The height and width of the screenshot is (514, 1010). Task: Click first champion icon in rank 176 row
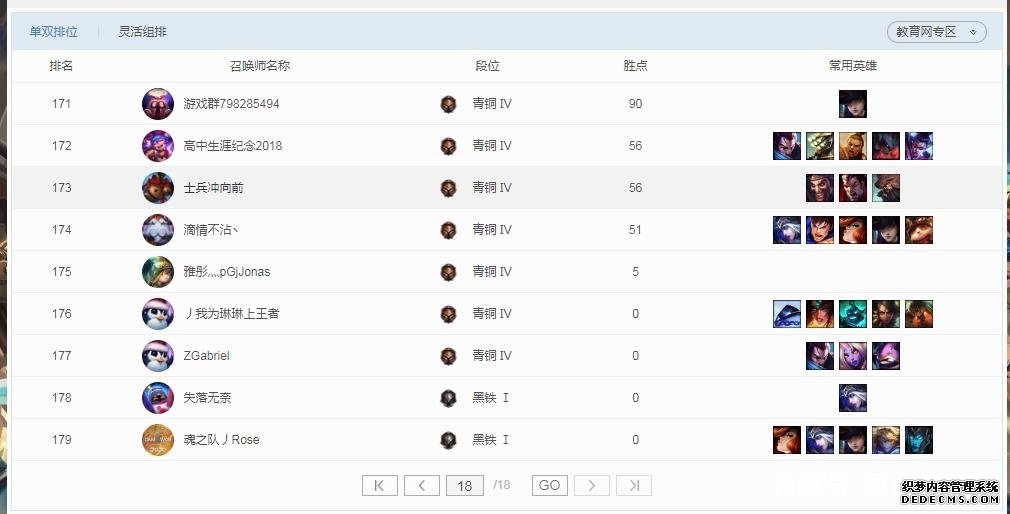[x=787, y=314]
